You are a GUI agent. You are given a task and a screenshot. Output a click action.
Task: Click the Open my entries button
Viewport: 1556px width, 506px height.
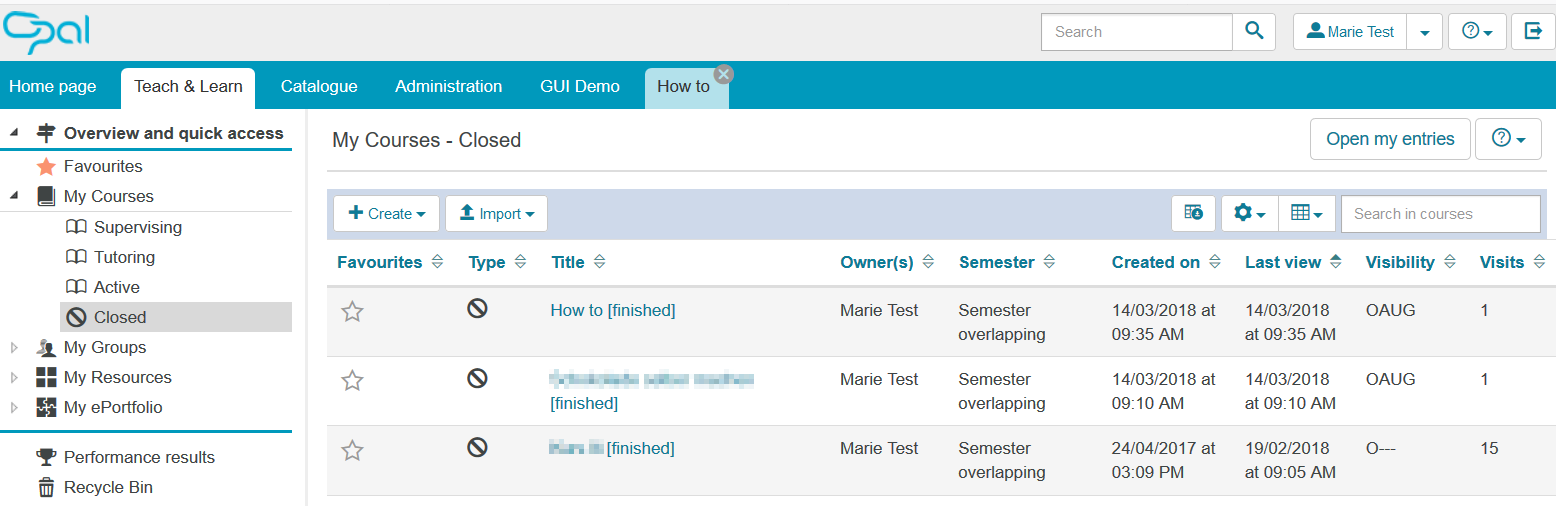[x=1389, y=139]
